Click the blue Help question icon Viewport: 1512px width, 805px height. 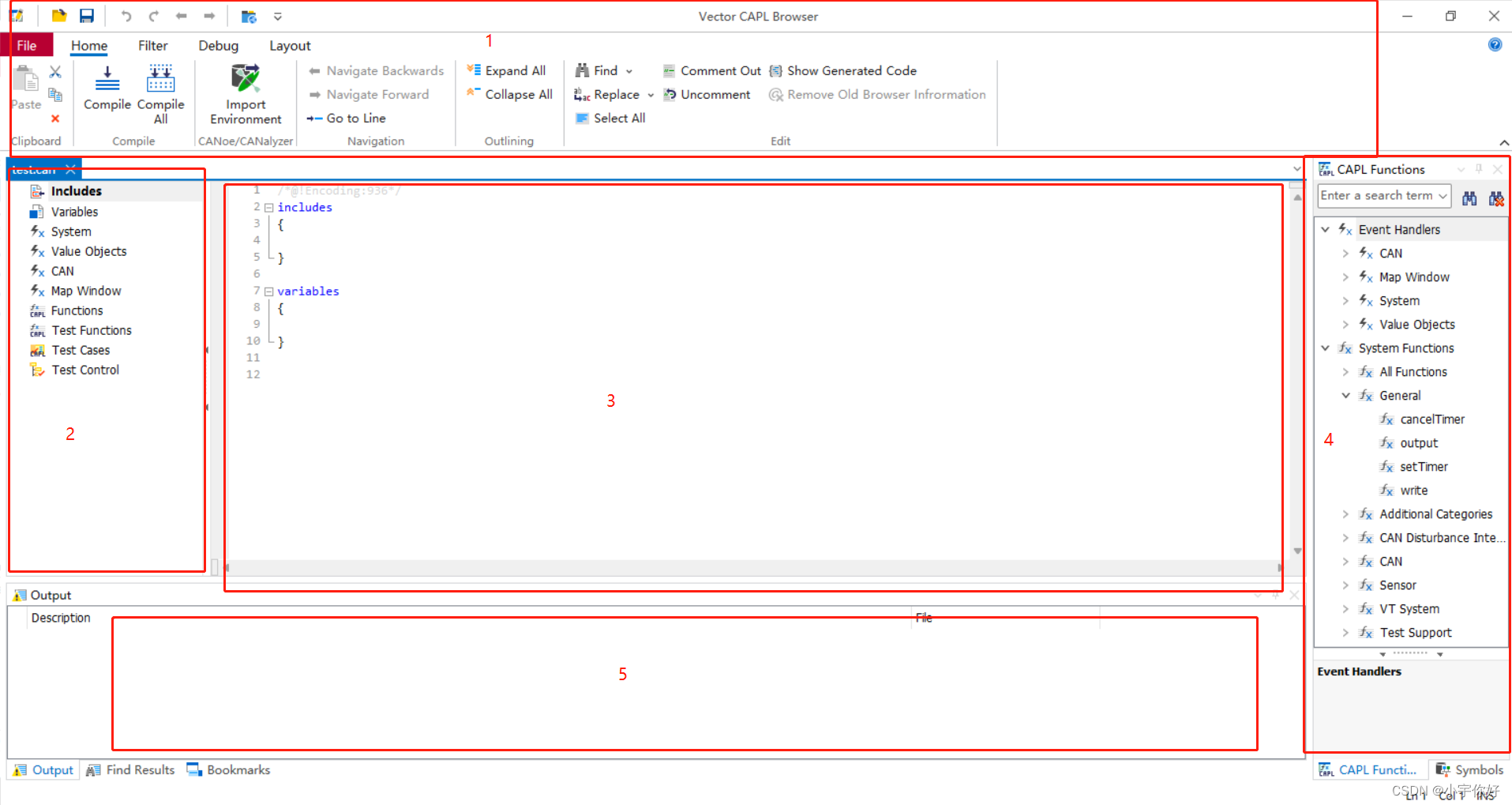click(1495, 45)
